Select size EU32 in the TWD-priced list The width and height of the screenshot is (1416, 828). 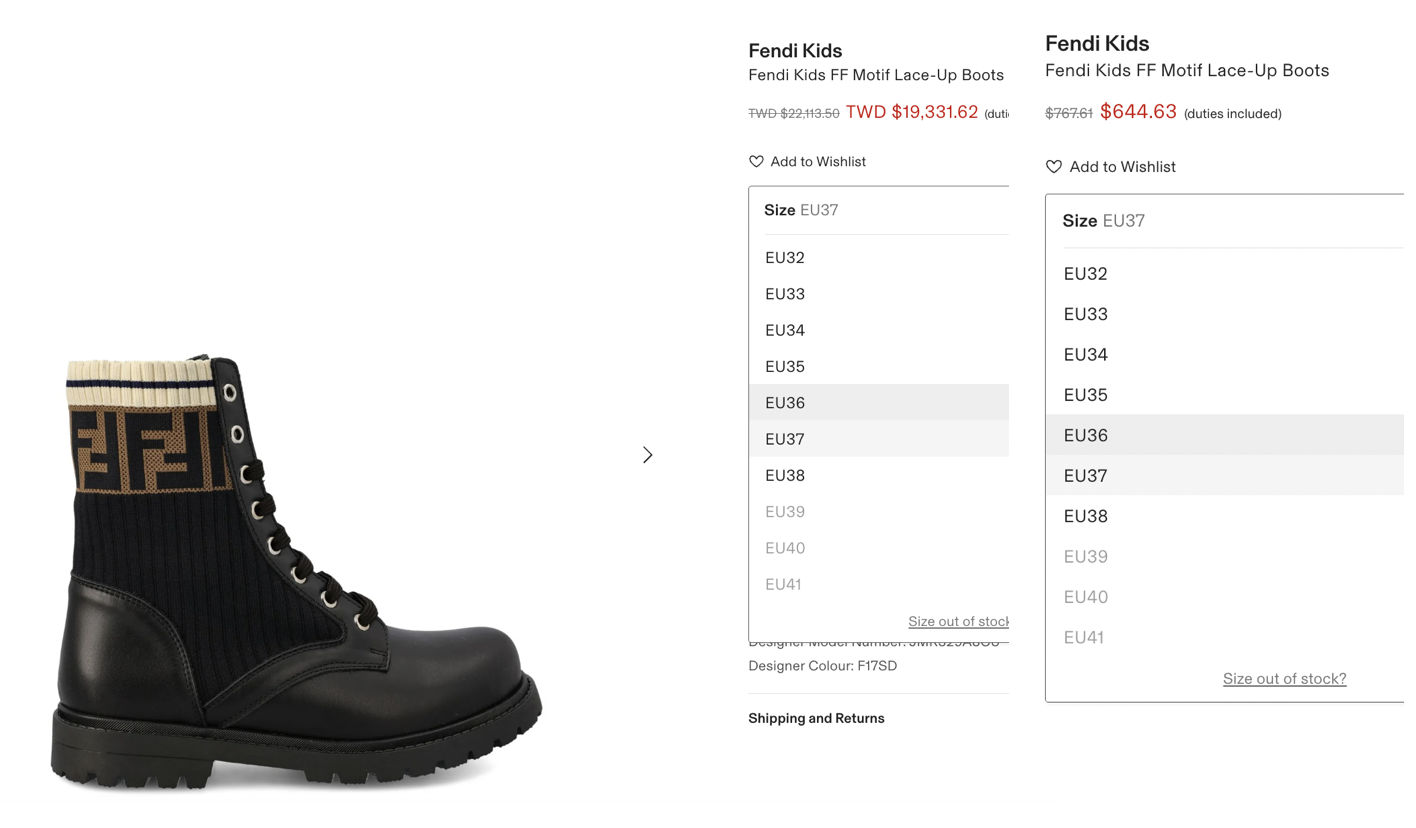[x=785, y=258]
